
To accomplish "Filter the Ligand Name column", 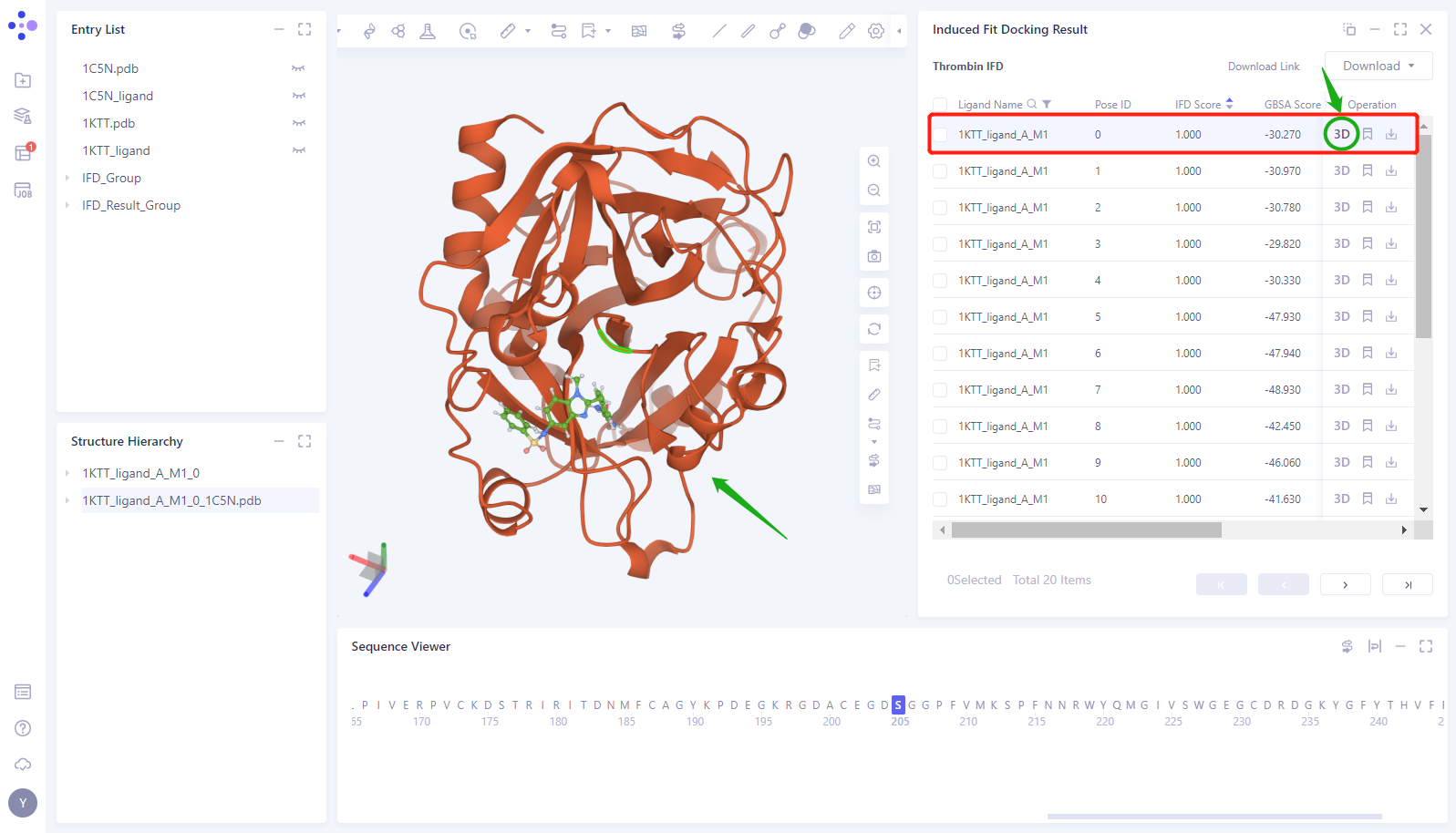I will coord(1047,105).
